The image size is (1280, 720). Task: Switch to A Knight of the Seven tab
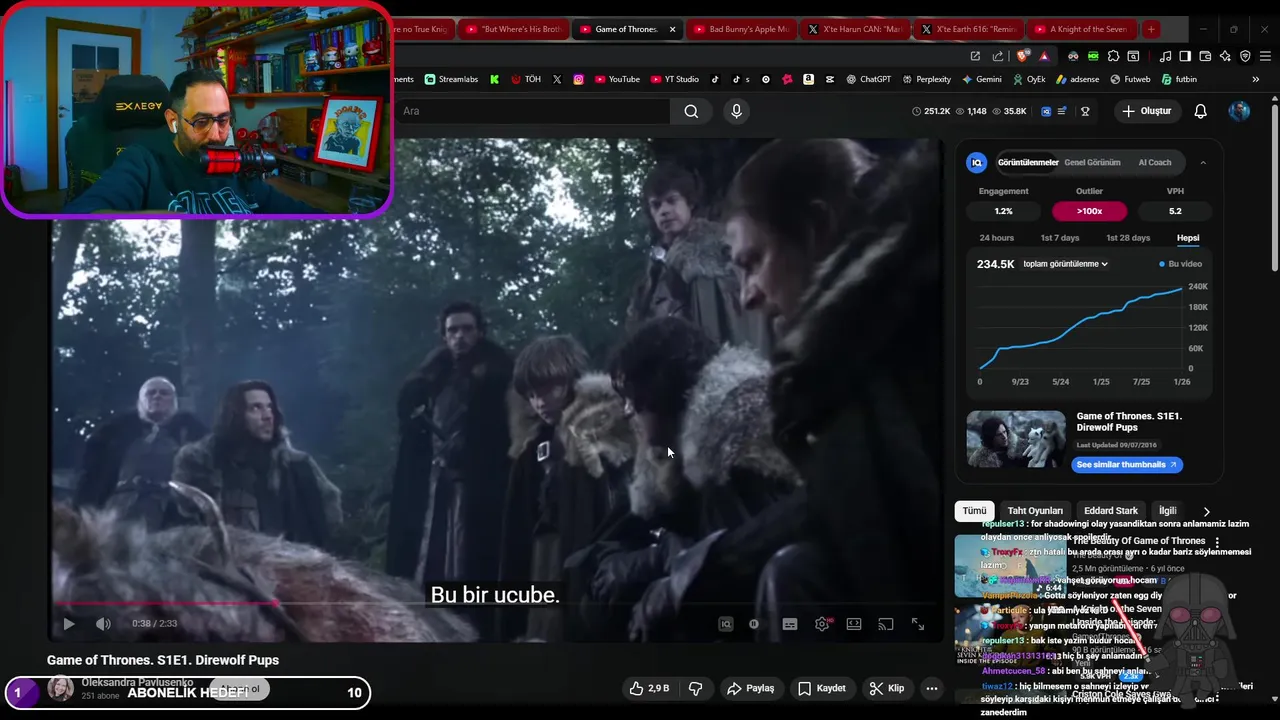pos(1081,29)
